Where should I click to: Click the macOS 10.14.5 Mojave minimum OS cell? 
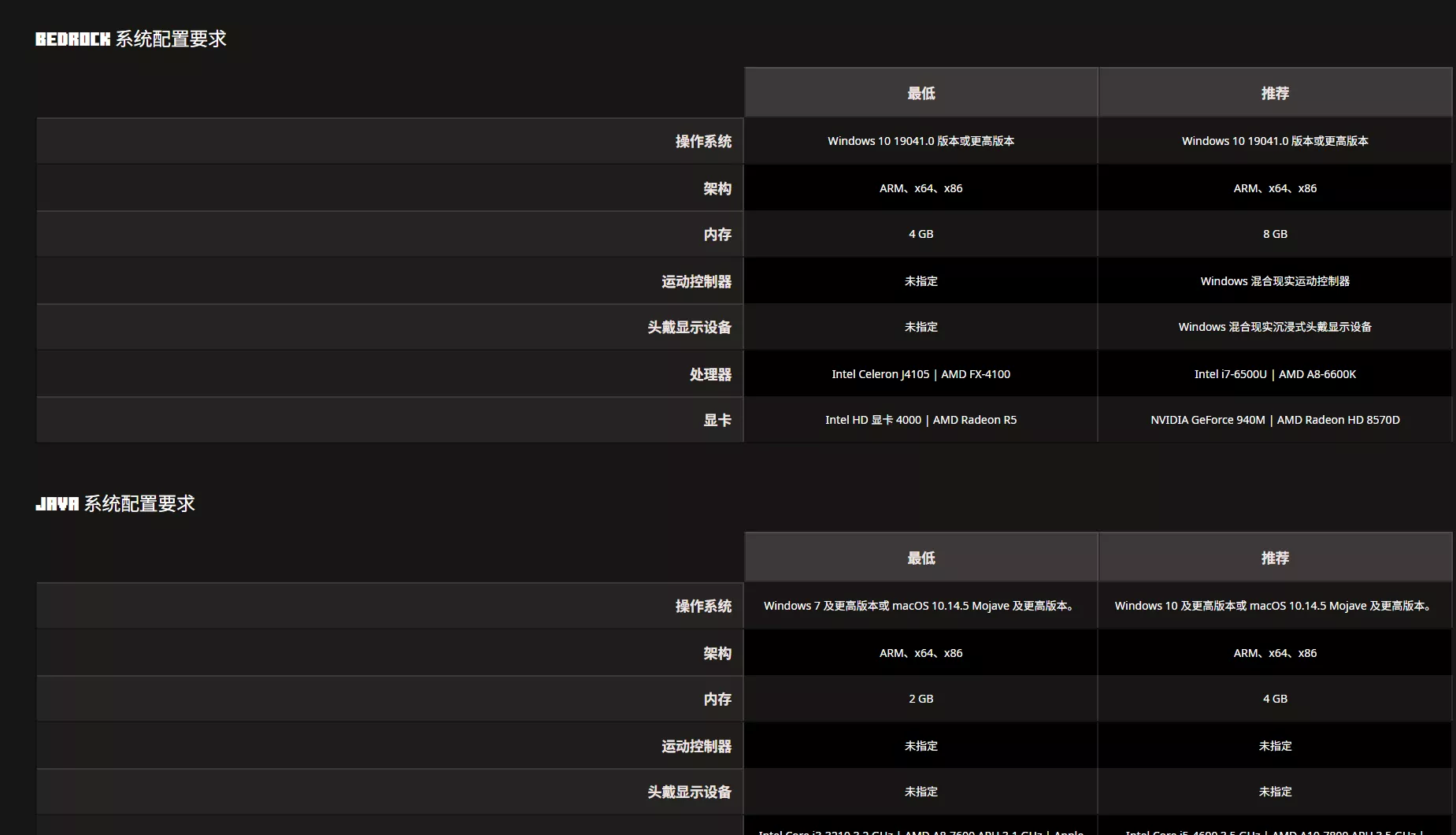coord(921,606)
